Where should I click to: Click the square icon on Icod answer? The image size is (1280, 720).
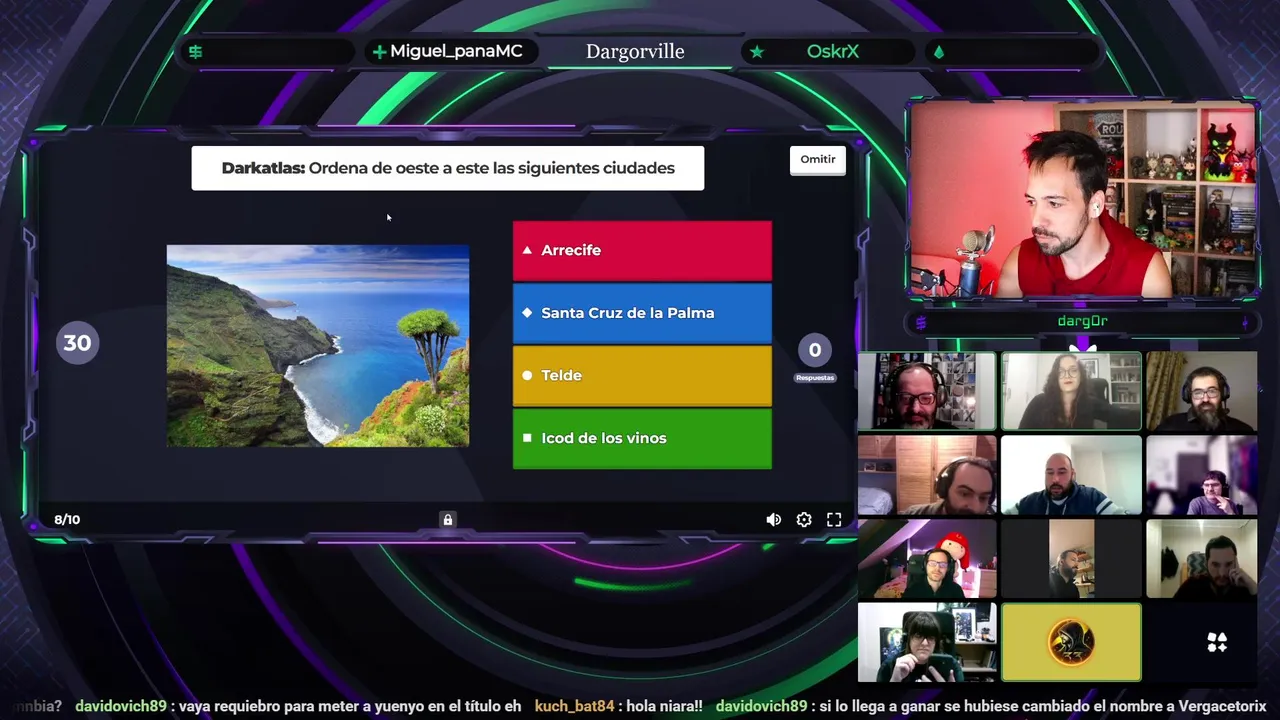pos(527,438)
